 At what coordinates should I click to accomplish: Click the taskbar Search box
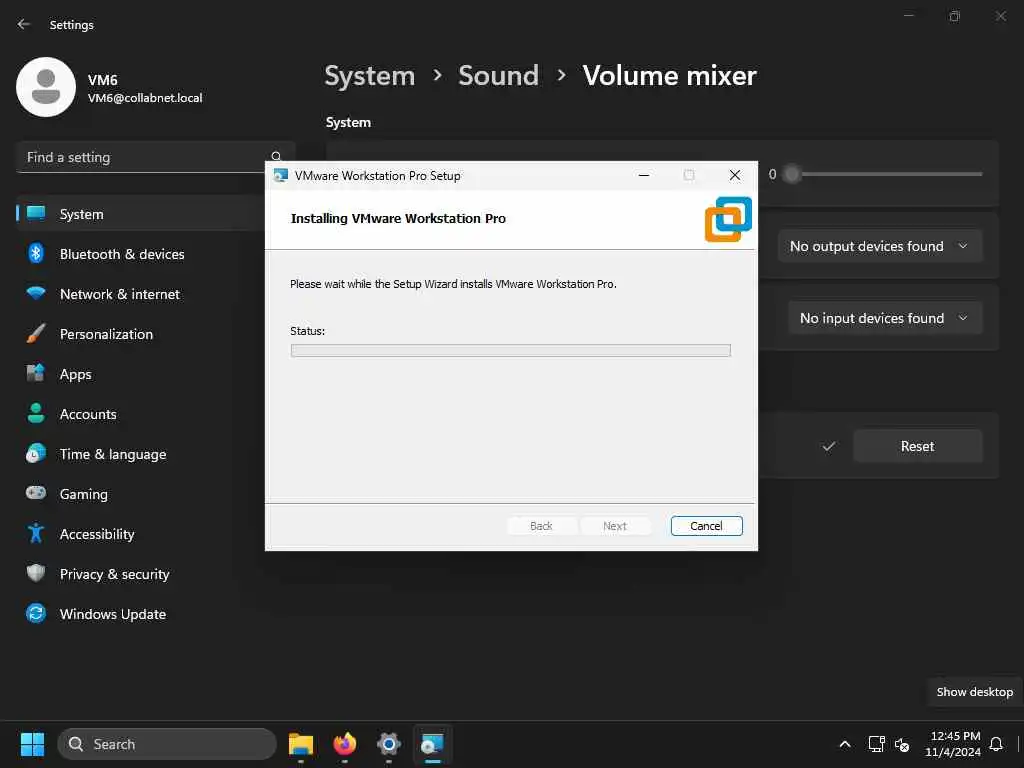pos(167,744)
